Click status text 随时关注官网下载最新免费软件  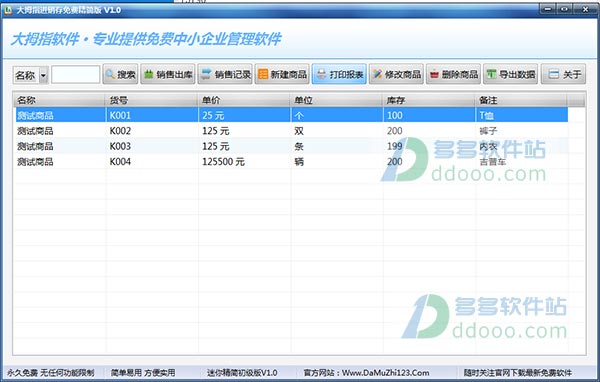pyautogui.click(x=518, y=373)
